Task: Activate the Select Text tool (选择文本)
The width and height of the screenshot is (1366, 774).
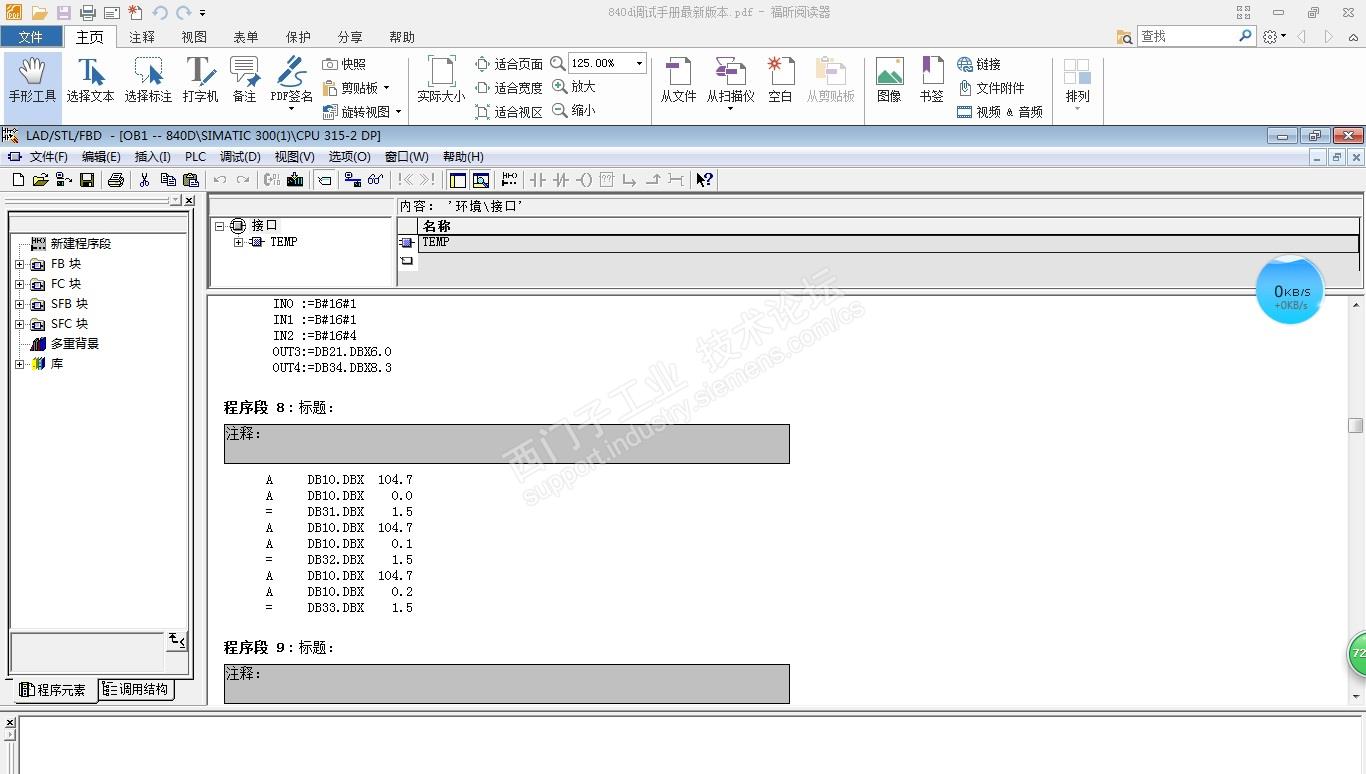Action: 90,80
